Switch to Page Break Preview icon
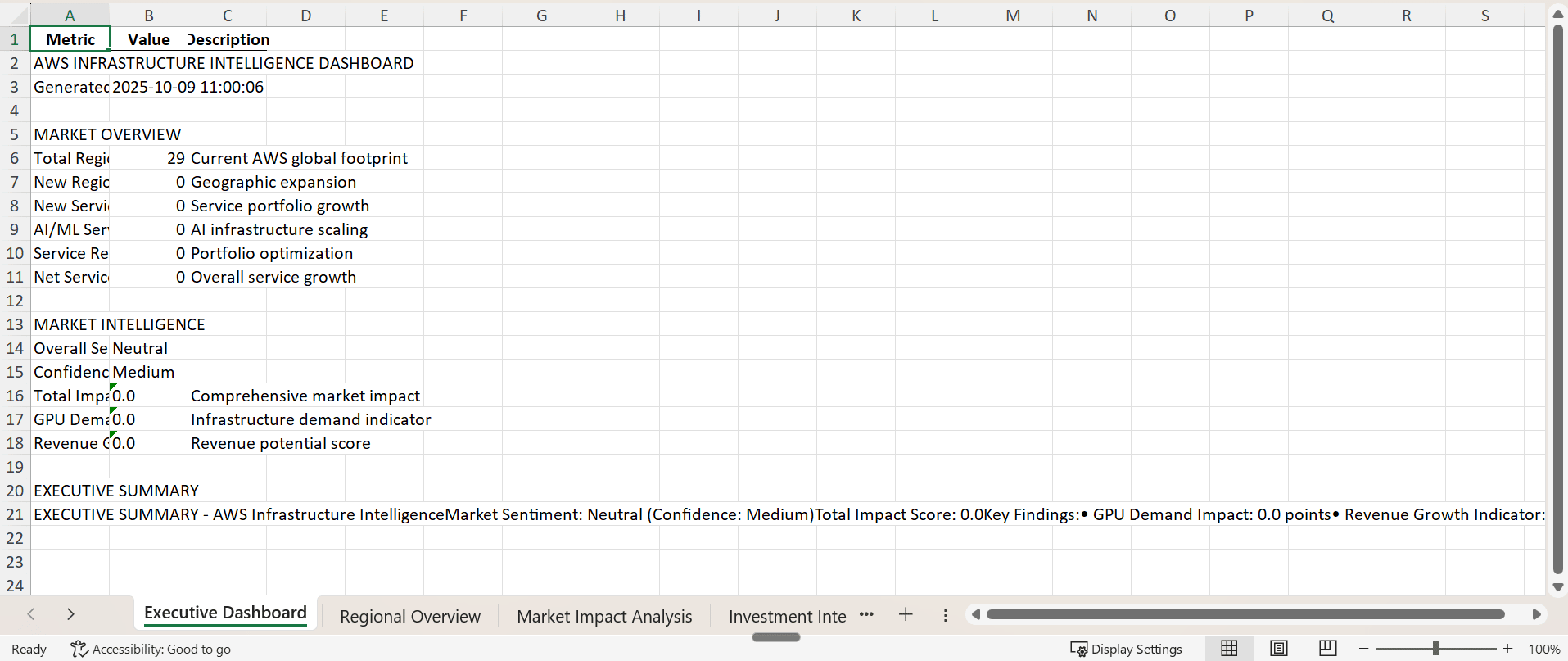The image size is (1568, 661). [1328, 649]
